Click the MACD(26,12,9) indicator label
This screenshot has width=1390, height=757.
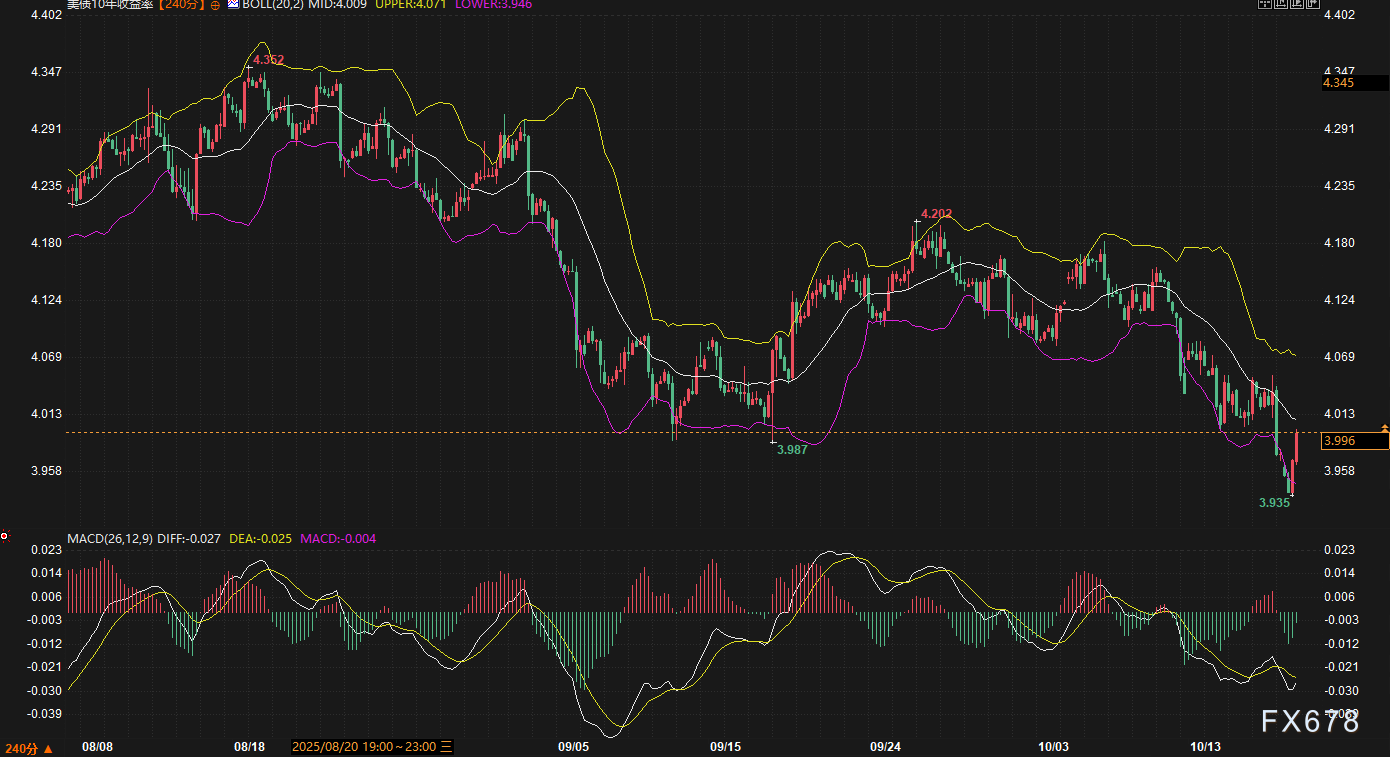coord(110,539)
